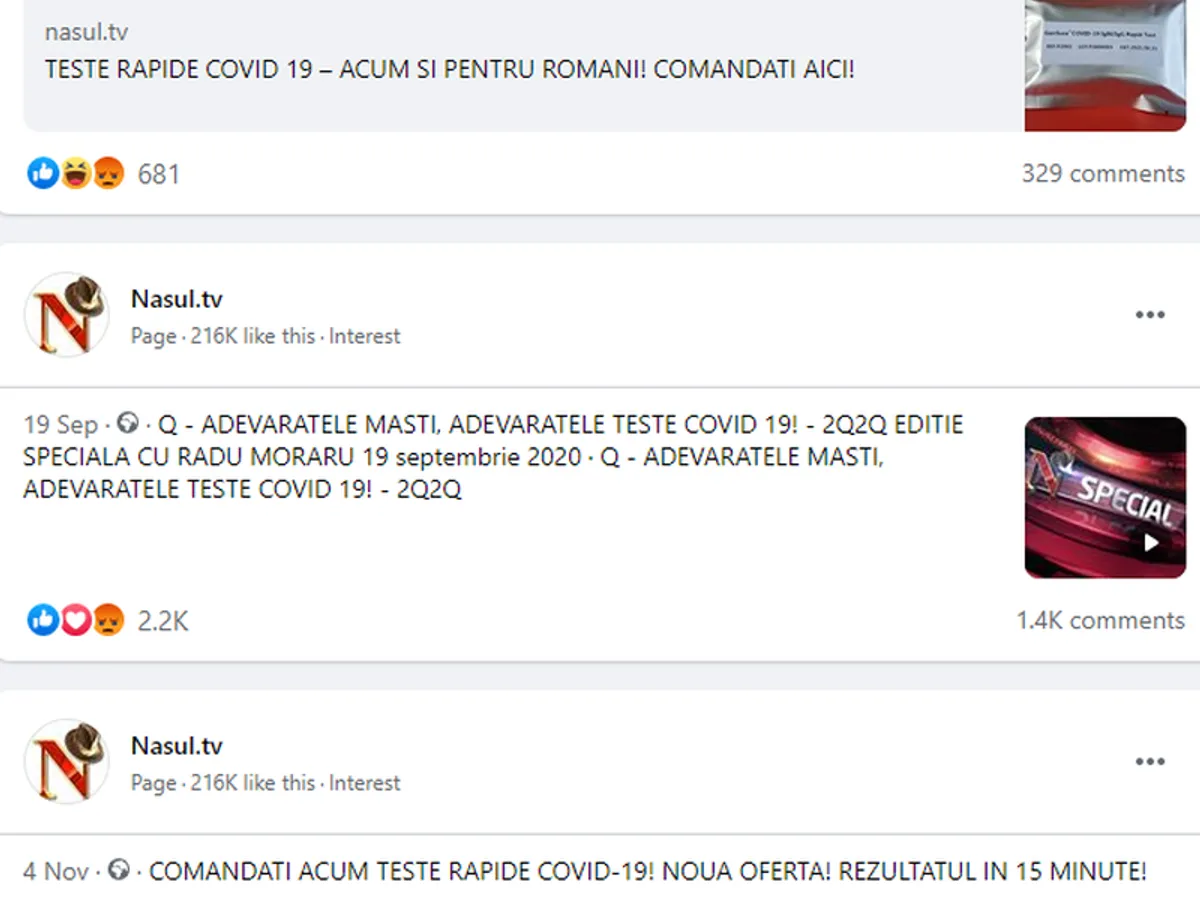The image size is (1200, 900).
Task: Open the TESTE RAPIDE COVID 19 link headline
Action: pos(450,70)
